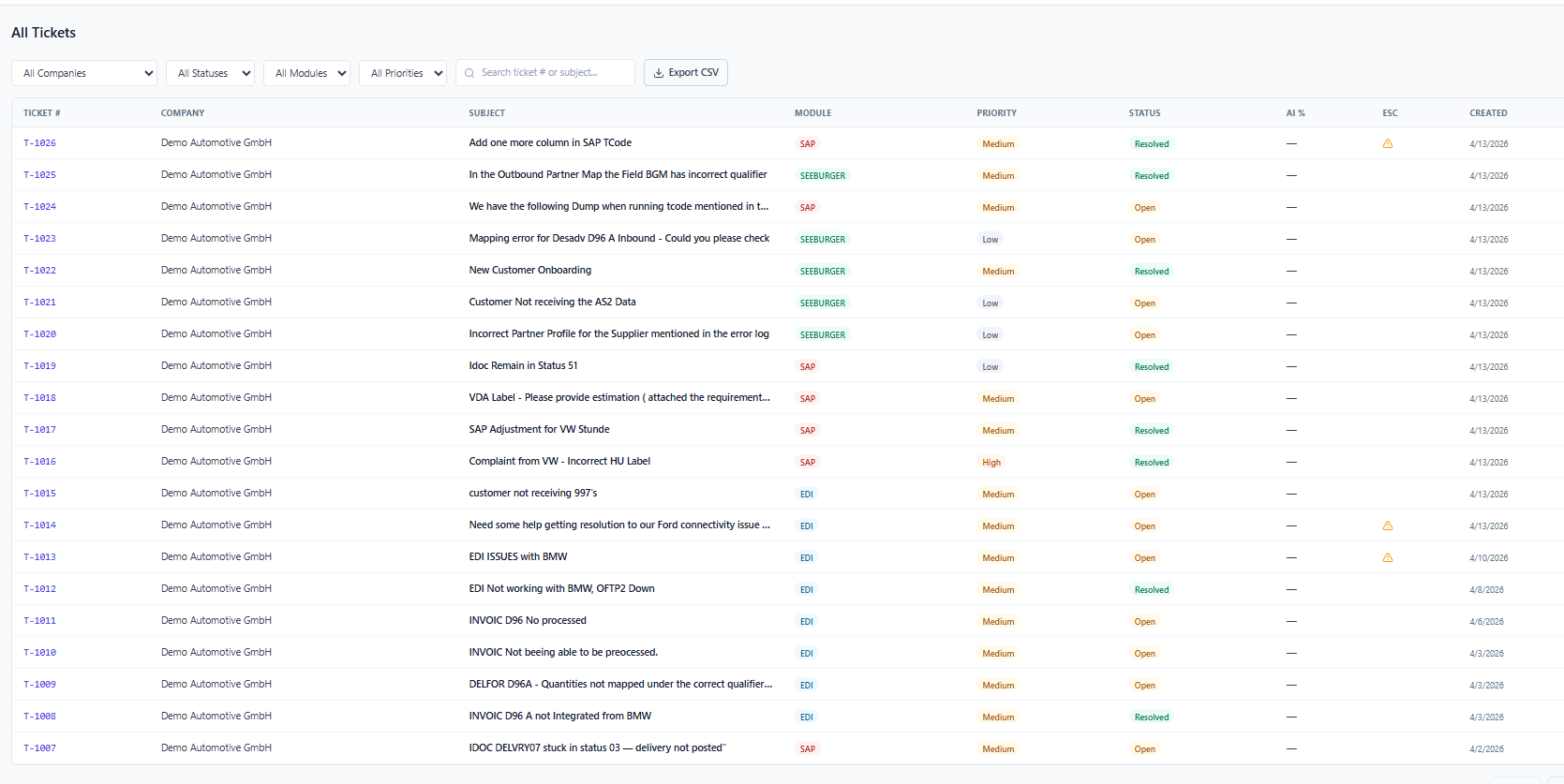Click the SEEBURGER module tag on T-1025
This screenshot has width=1564, height=784.
coord(823,176)
